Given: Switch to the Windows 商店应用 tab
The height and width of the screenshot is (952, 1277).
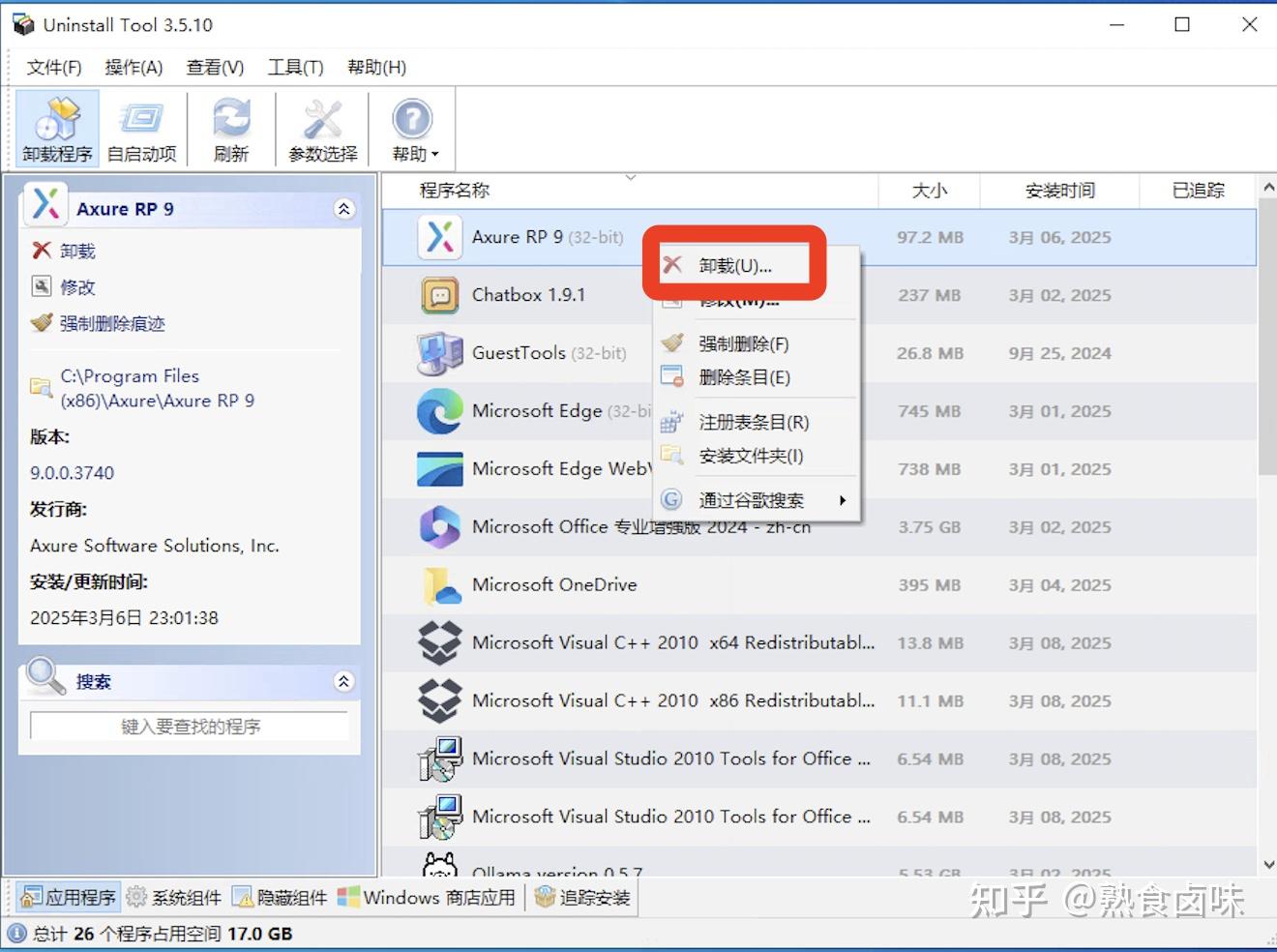Looking at the screenshot, I should coord(427,897).
